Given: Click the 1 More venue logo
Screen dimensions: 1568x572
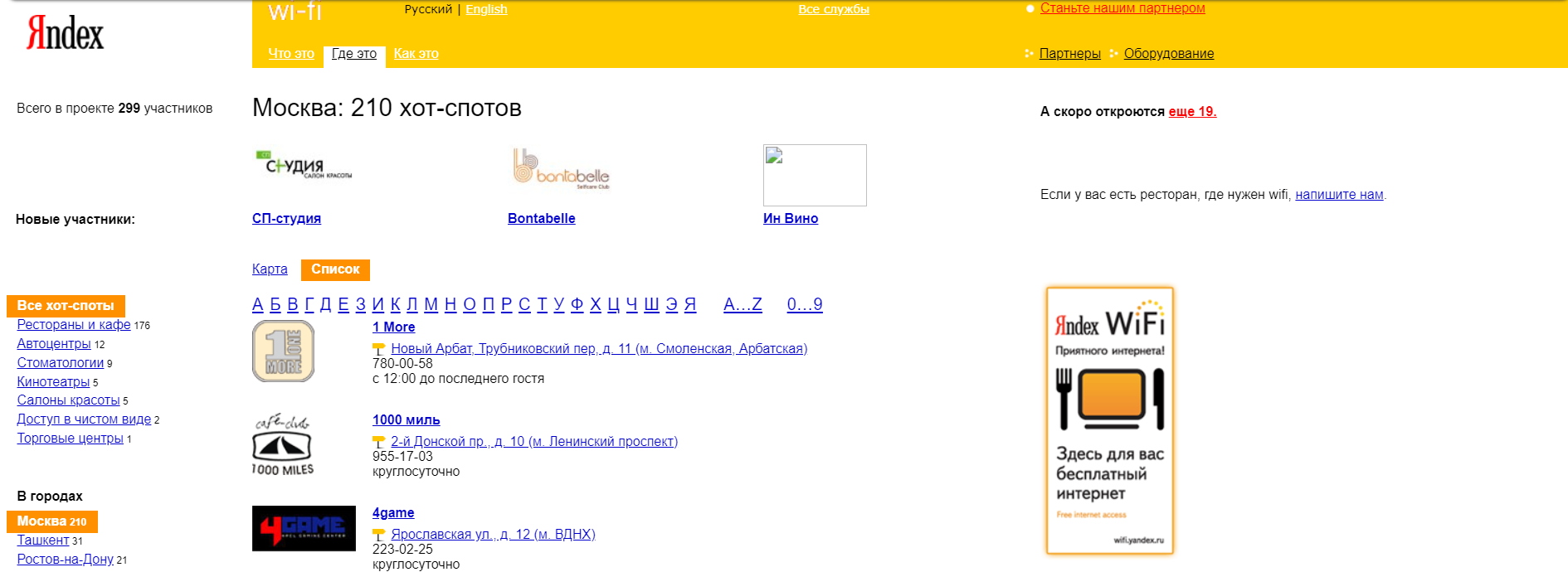Looking at the screenshot, I should click(x=283, y=351).
